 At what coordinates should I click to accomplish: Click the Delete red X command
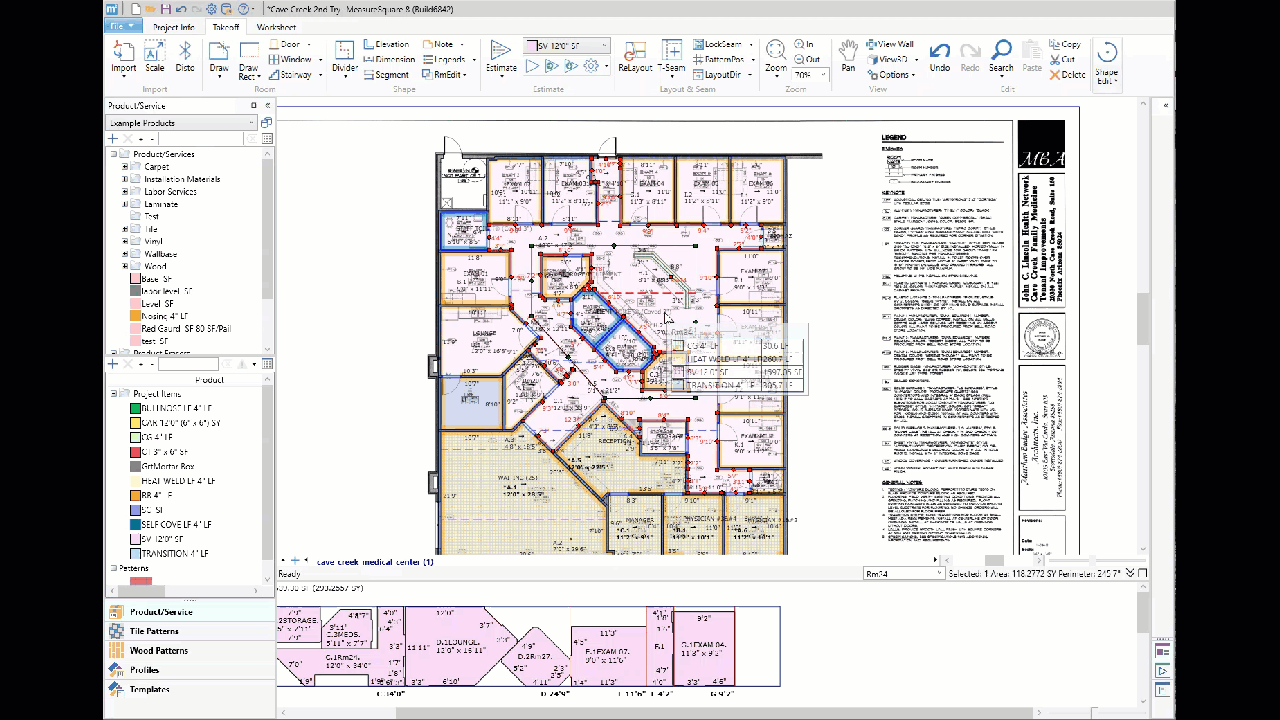coord(1067,75)
